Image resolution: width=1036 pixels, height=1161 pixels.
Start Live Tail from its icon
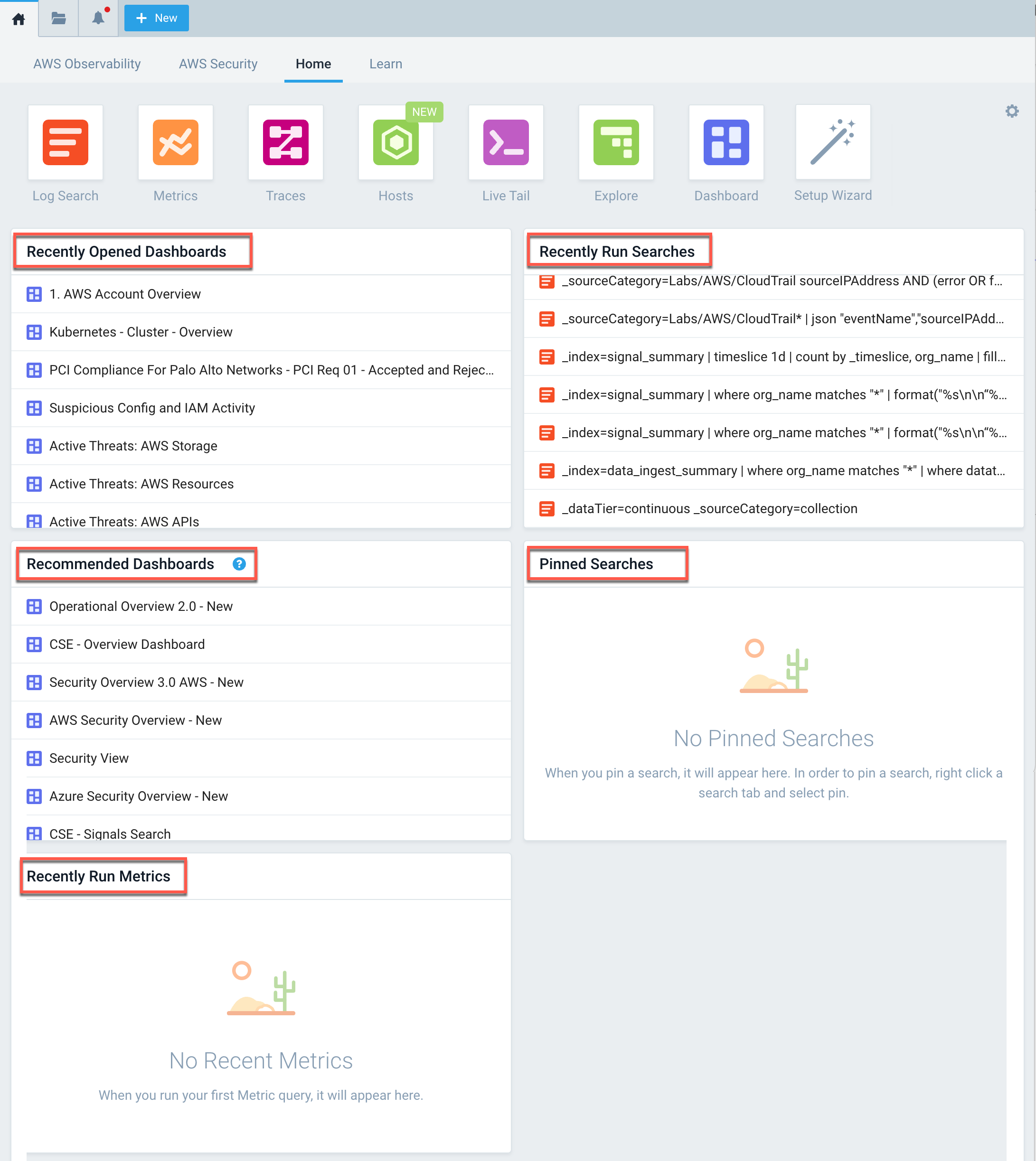(506, 142)
